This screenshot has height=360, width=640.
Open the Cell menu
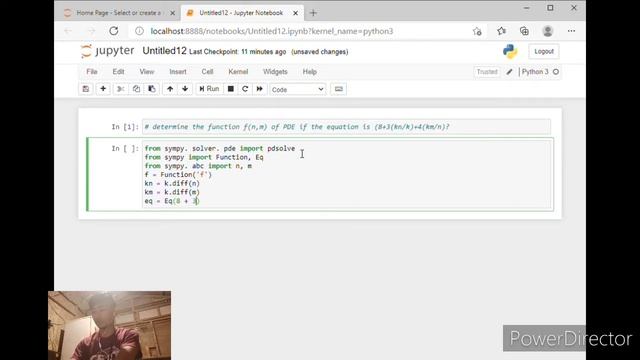(x=207, y=72)
